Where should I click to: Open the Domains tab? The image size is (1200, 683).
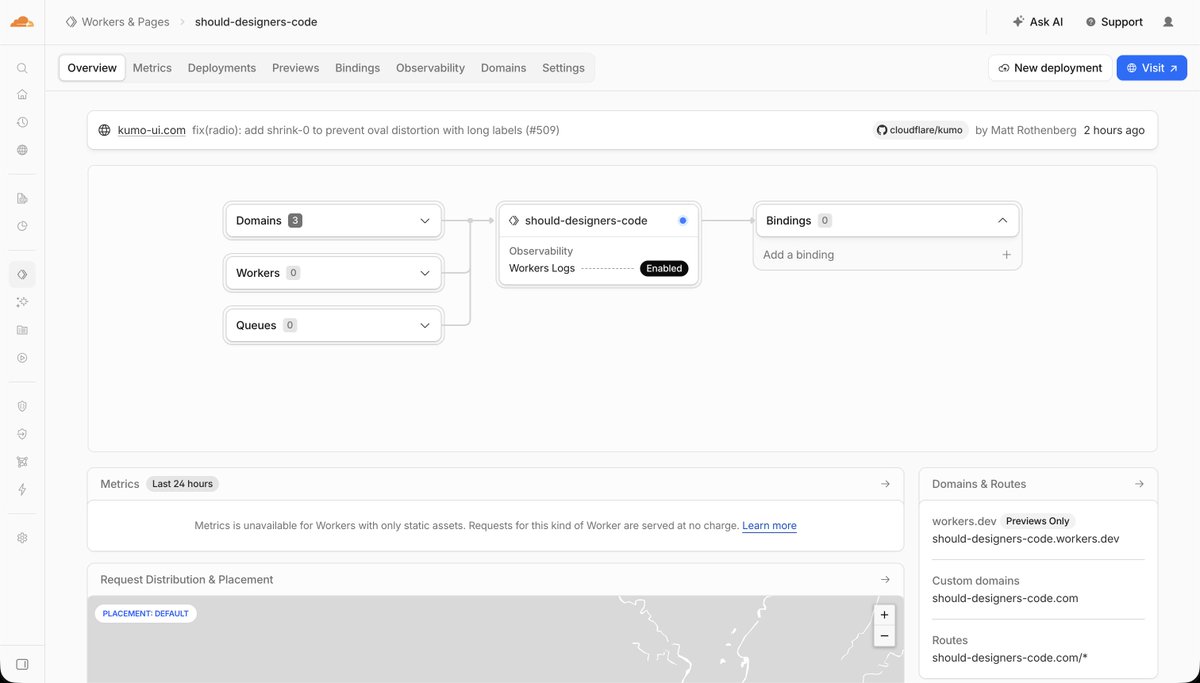pyautogui.click(x=503, y=68)
